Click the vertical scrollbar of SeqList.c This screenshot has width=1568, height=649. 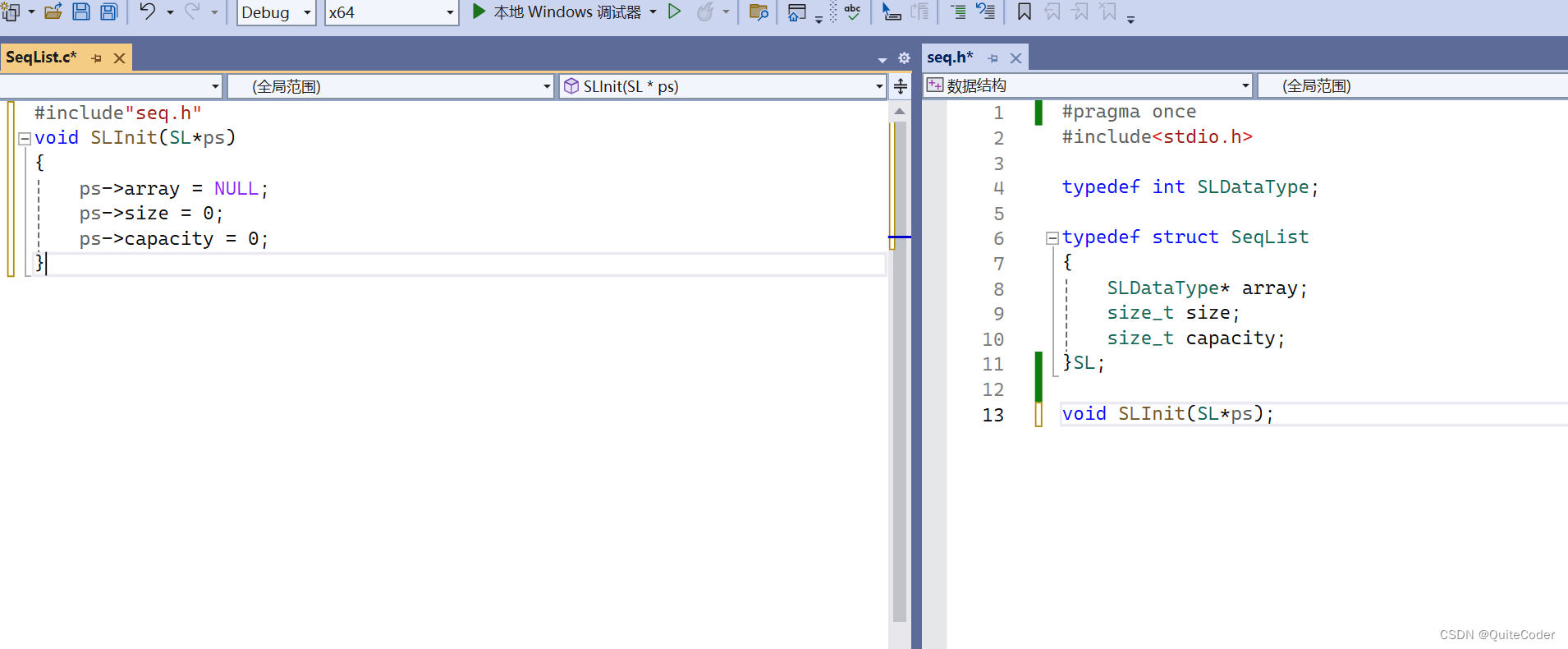pos(900,370)
